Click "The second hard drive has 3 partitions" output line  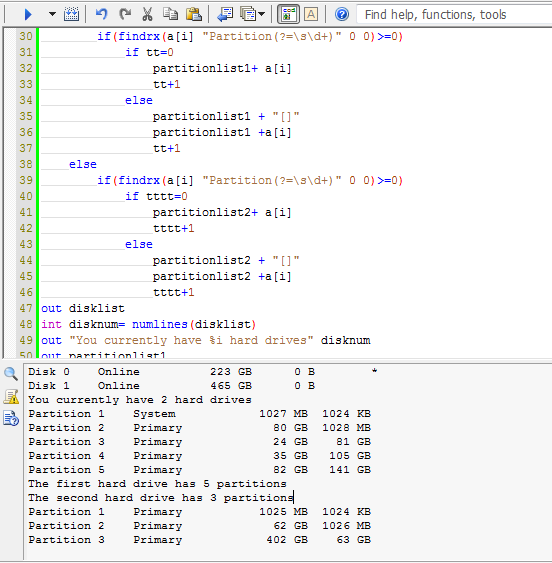pos(161,498)
